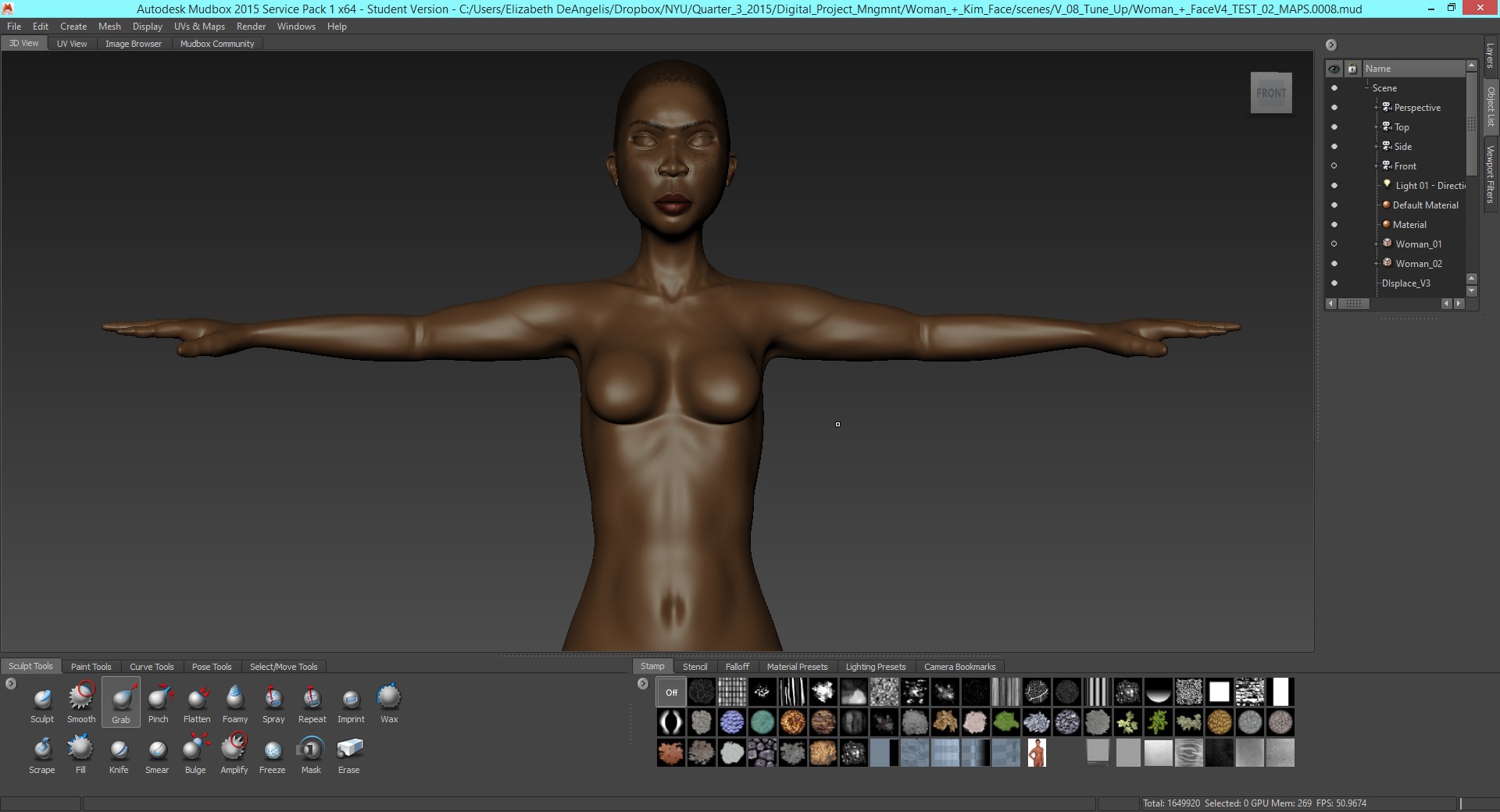Viewport: 1500px width, 812px height.
Task: Open the File menu
Action: (x=14, y=27)
